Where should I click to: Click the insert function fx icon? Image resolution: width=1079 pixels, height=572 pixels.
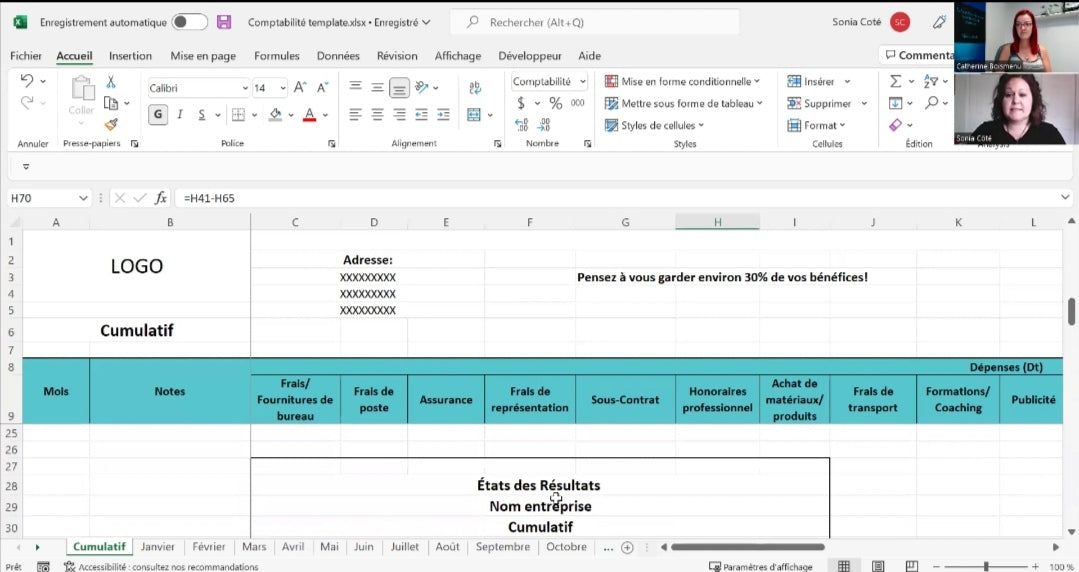[x=160, y=198]
